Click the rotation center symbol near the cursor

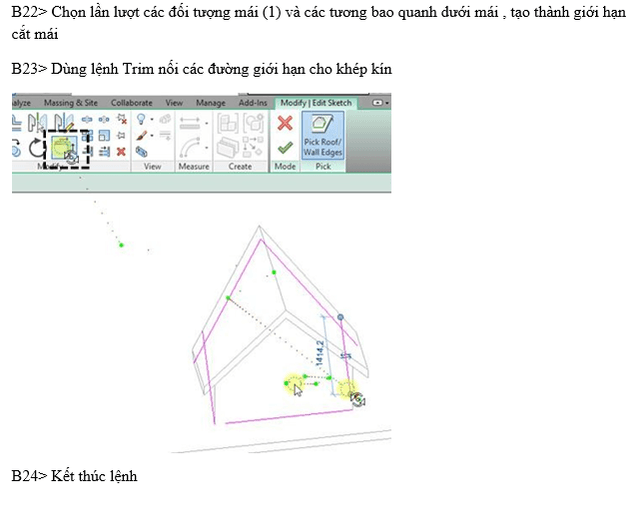click(x=358, y=400)
